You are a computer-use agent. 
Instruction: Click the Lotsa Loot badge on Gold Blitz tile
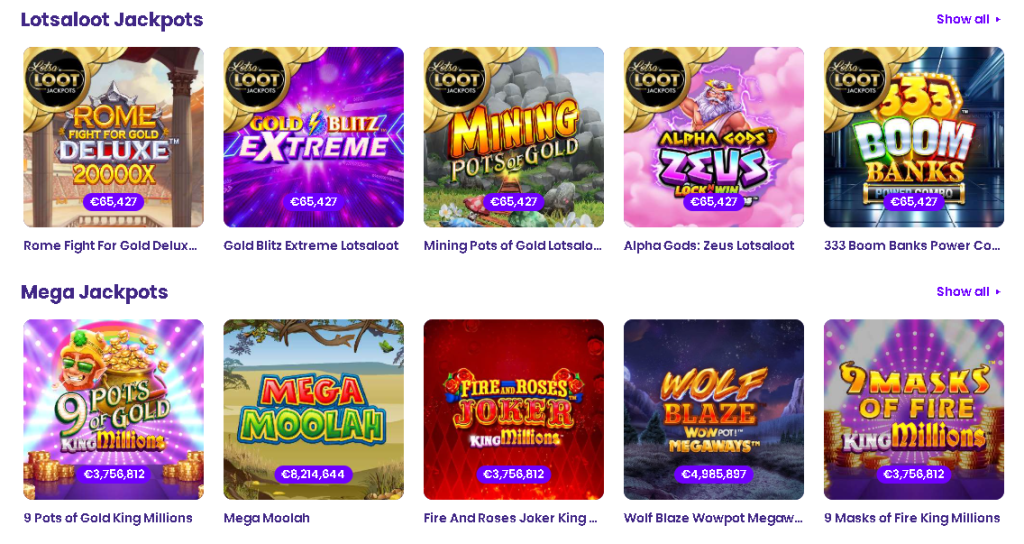(x=256, y=79)
